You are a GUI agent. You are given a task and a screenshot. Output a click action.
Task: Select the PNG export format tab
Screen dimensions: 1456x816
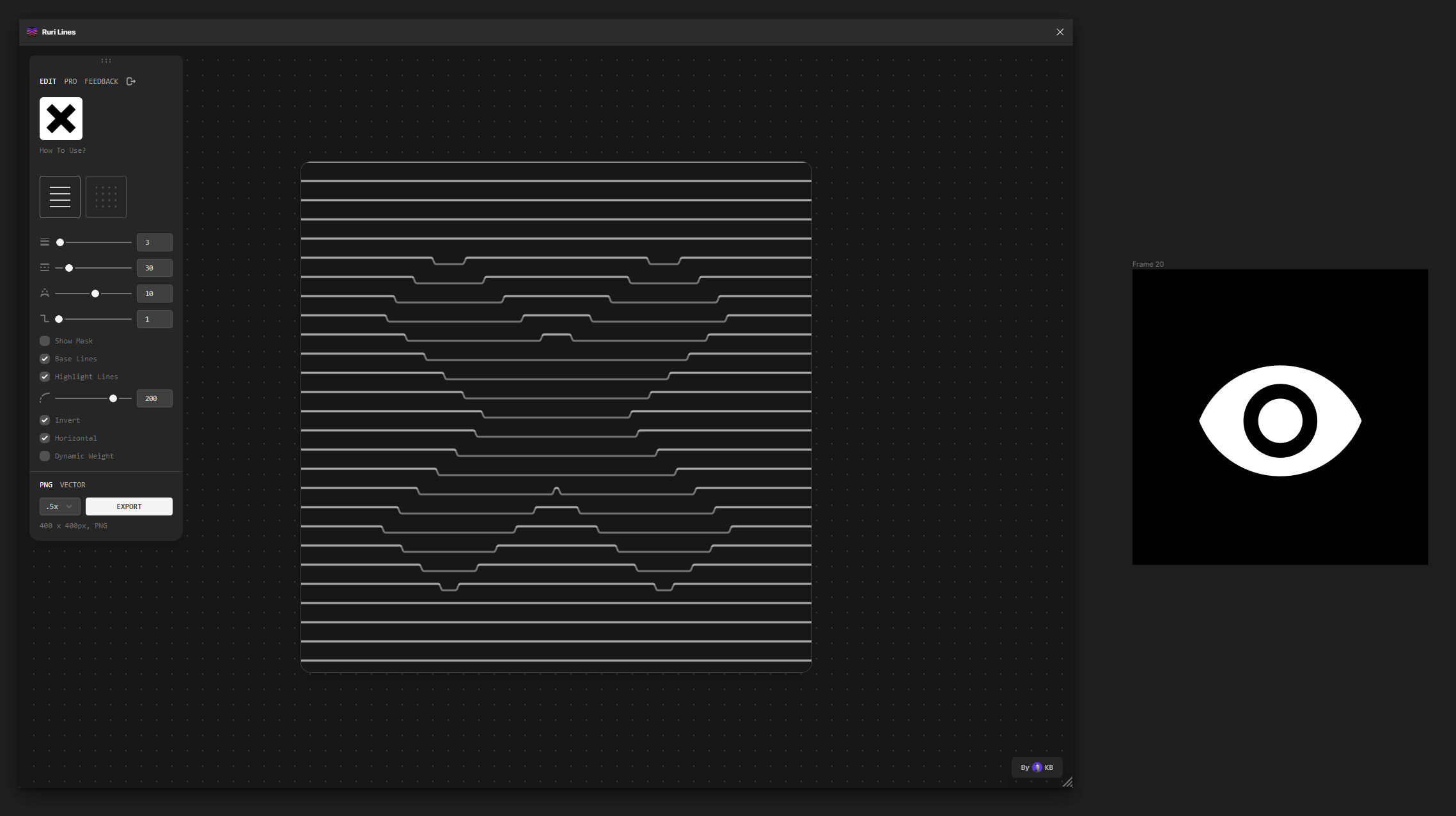pos(46,485)
